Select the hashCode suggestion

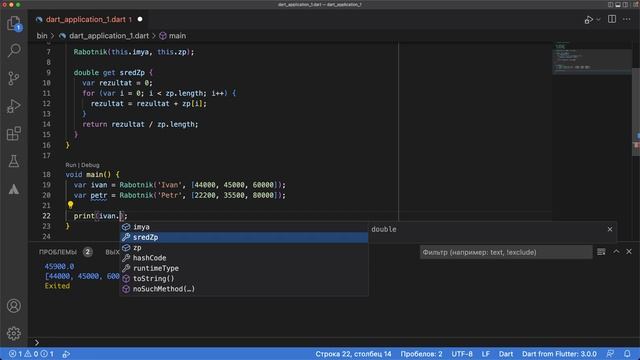pos(244,258)
